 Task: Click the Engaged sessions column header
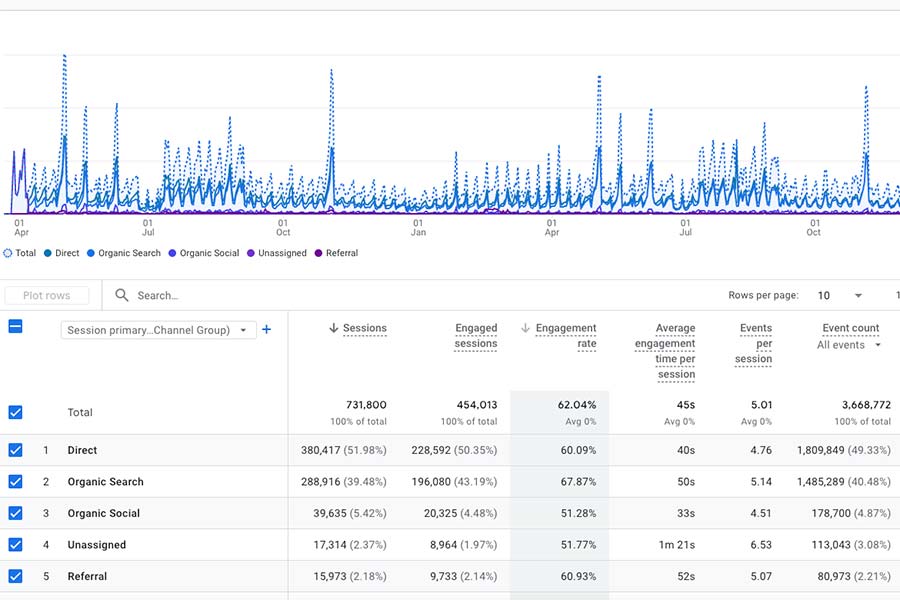tap(474, 335)
